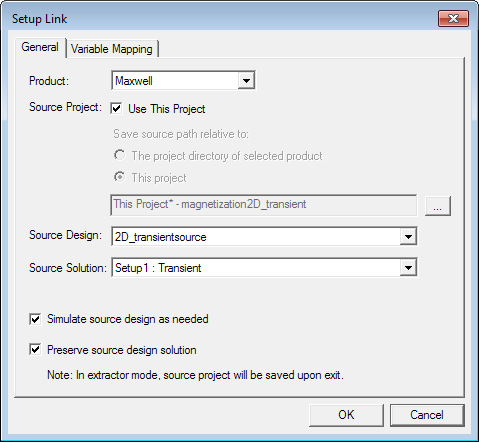Image resolution: width=479 pixels, height=442 pixels.
Task: Expand the Source Design dropdown arrow
Action: pyautogui.click(x=408, y=237)
